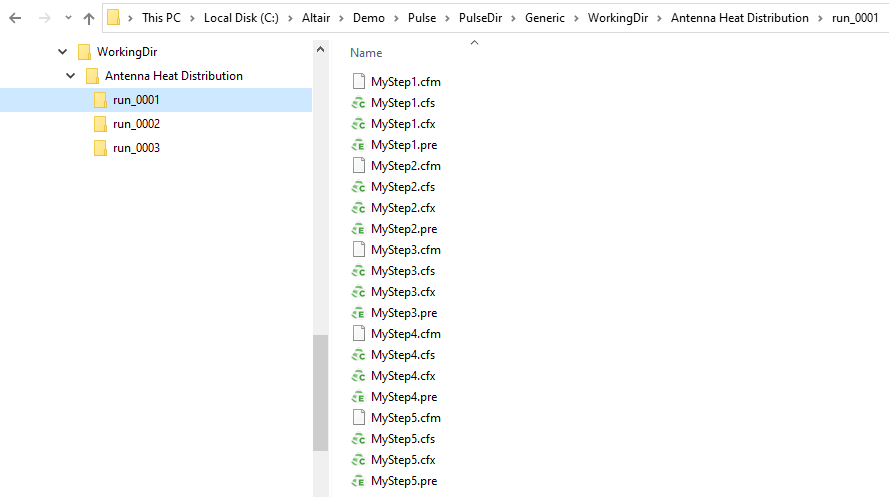This screenshot has height=497, width=889.
Task: Click the Up directory arrow
Action: pyautogui.click(x=89, y=18)
